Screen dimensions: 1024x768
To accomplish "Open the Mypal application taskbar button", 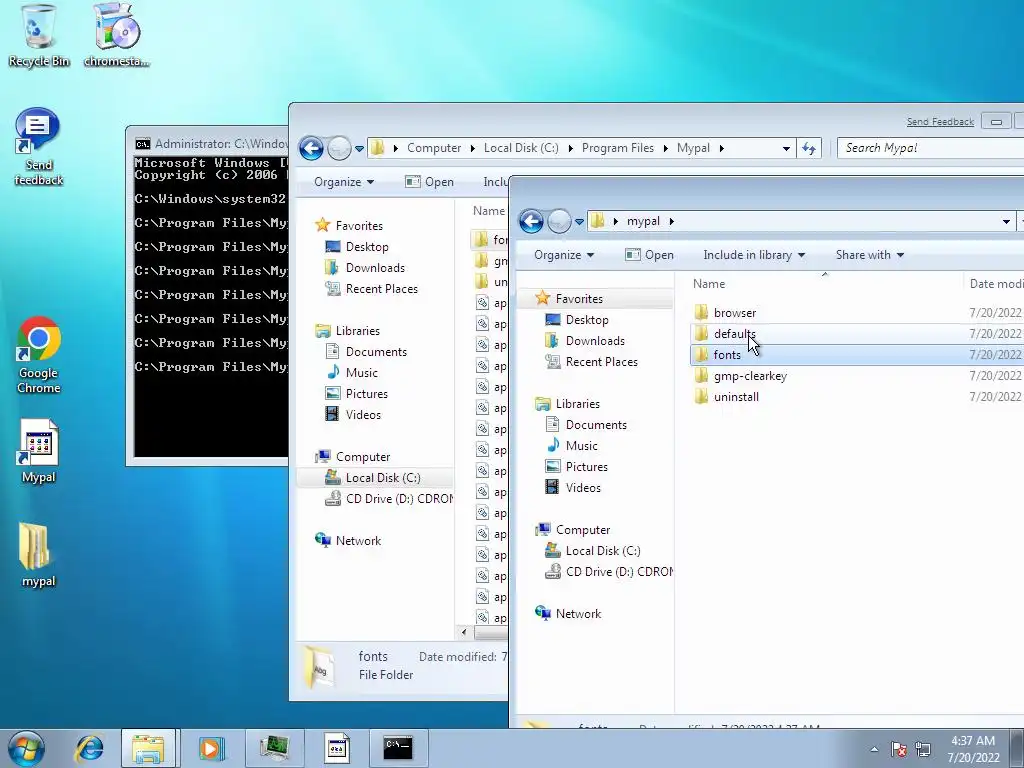I will (x=337, y=748).
